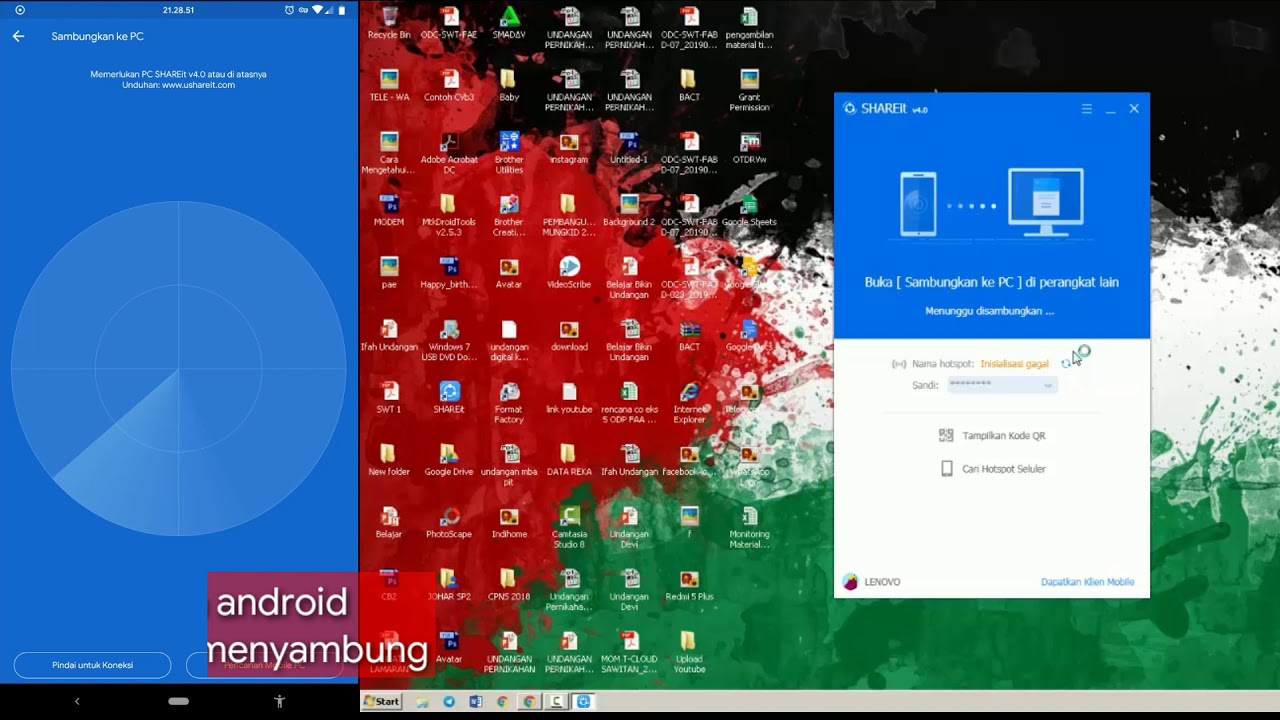Open the Google Drive shortcut
The width and height of the screenshot is (1280, 720).
coord(449,460)
